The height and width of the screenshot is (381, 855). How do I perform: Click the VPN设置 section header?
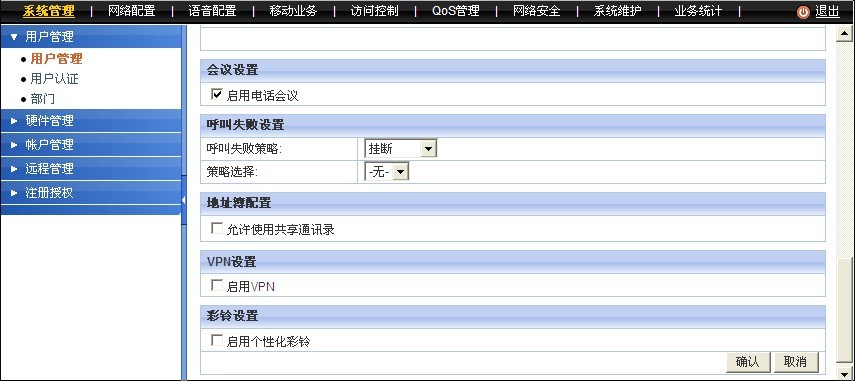tap(513, 262)
